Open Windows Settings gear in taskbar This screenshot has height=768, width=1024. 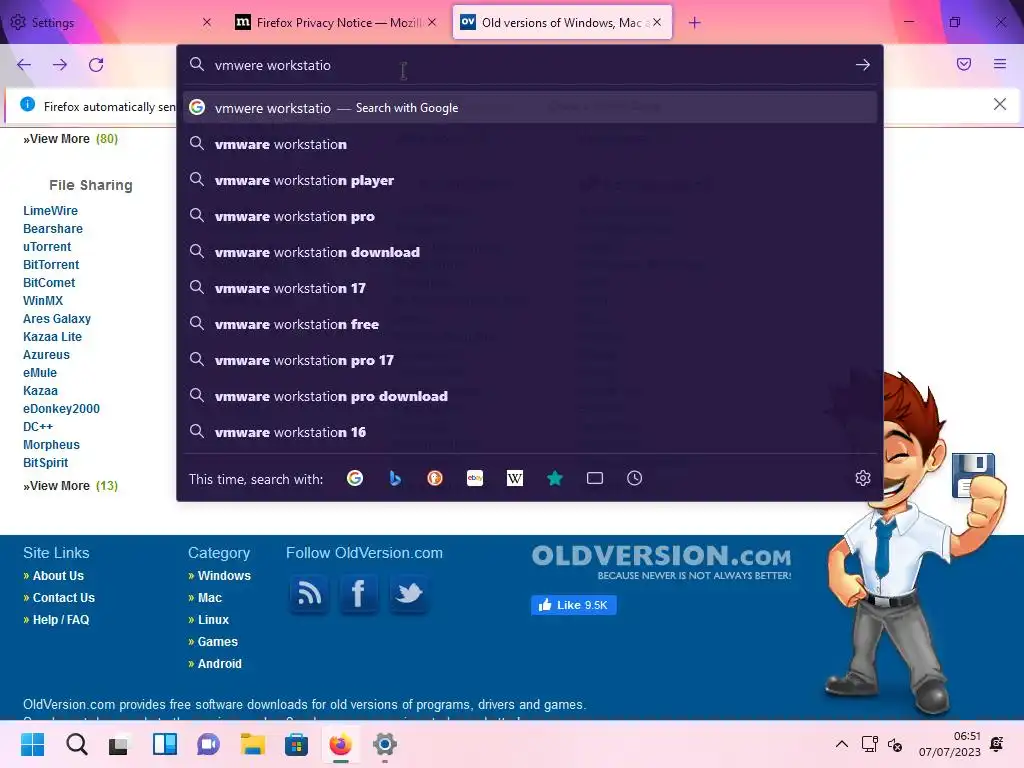pos(385,744)
